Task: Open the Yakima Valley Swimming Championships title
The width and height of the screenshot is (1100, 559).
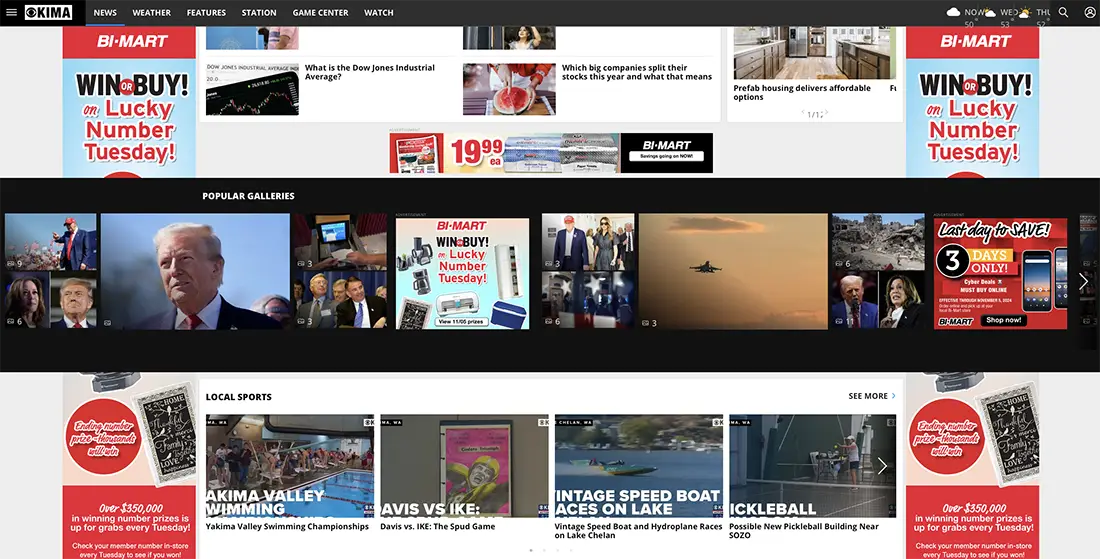Action: click(x=287, y=527)
